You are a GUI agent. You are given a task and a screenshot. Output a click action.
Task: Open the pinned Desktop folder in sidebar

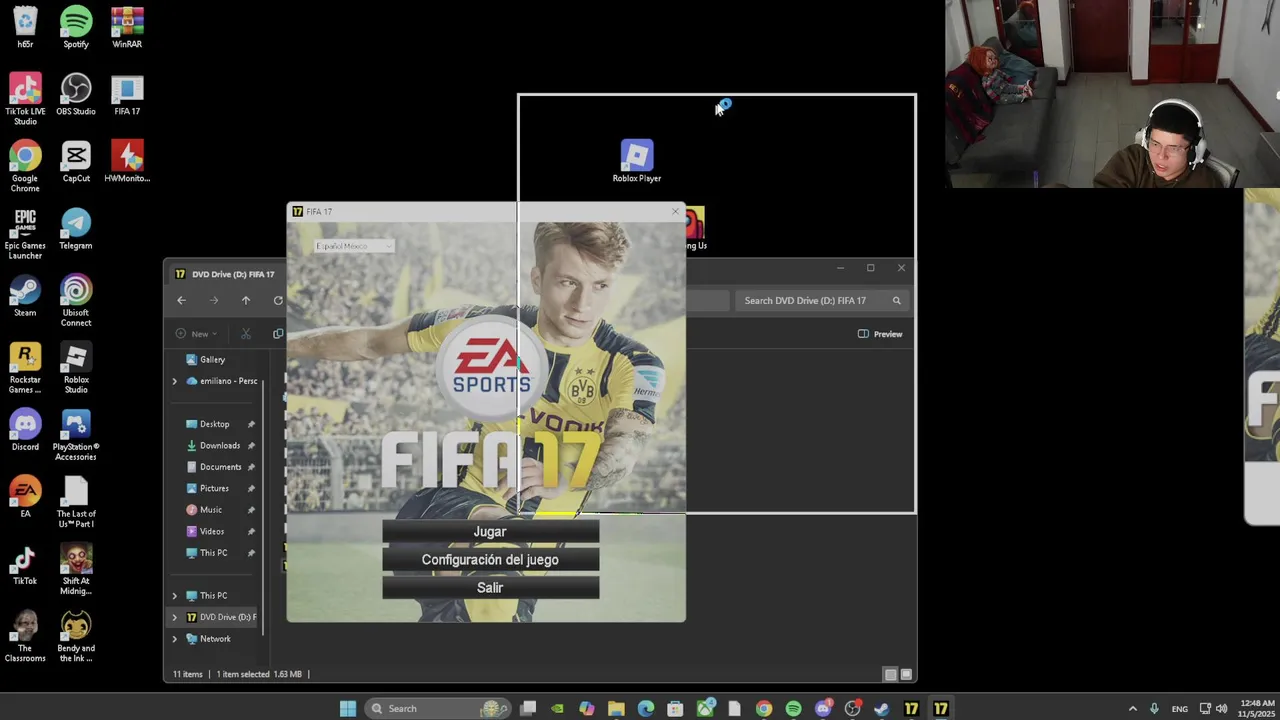point(214,424)
